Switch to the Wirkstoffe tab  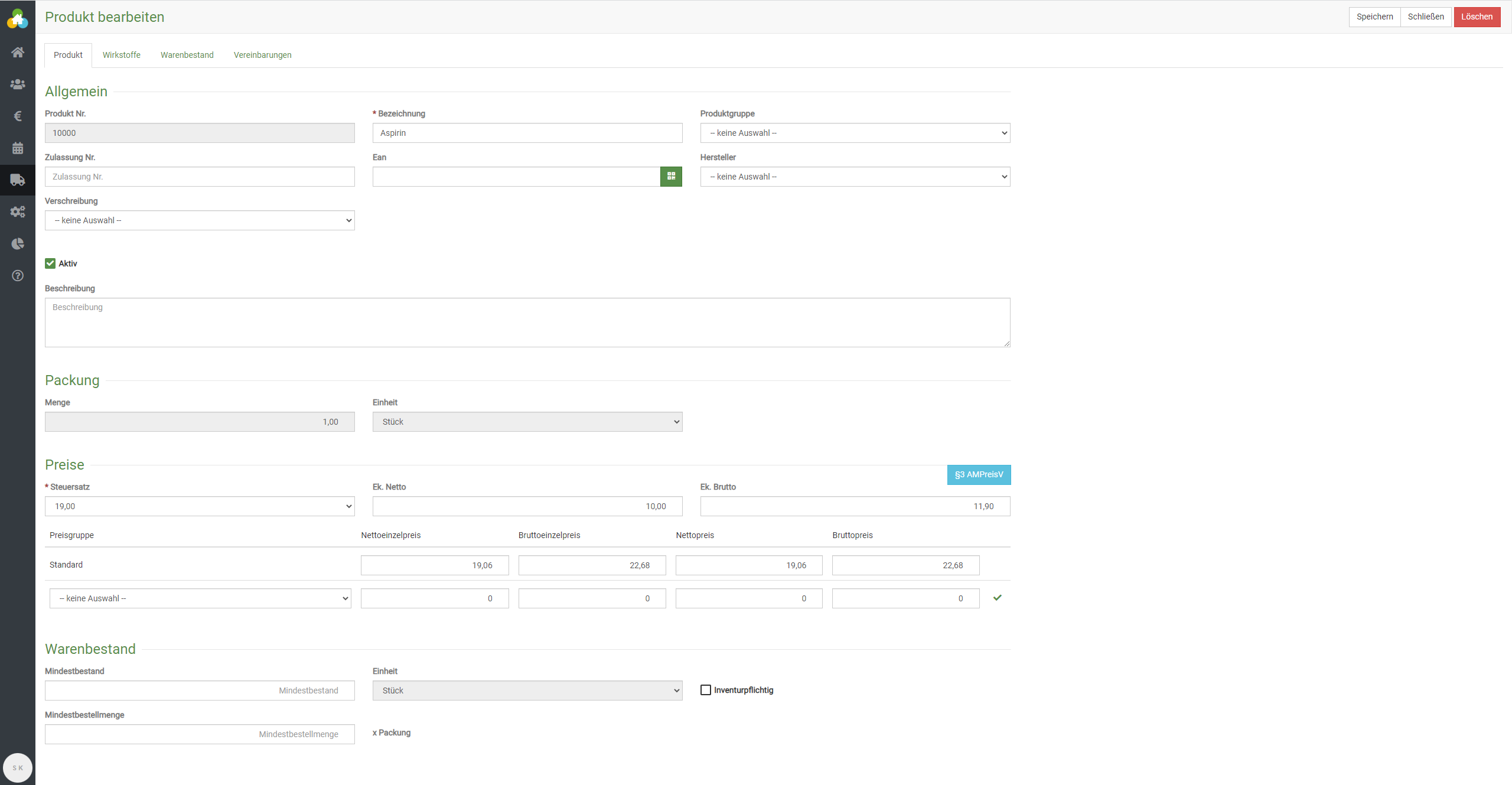[x=121, y=55]
